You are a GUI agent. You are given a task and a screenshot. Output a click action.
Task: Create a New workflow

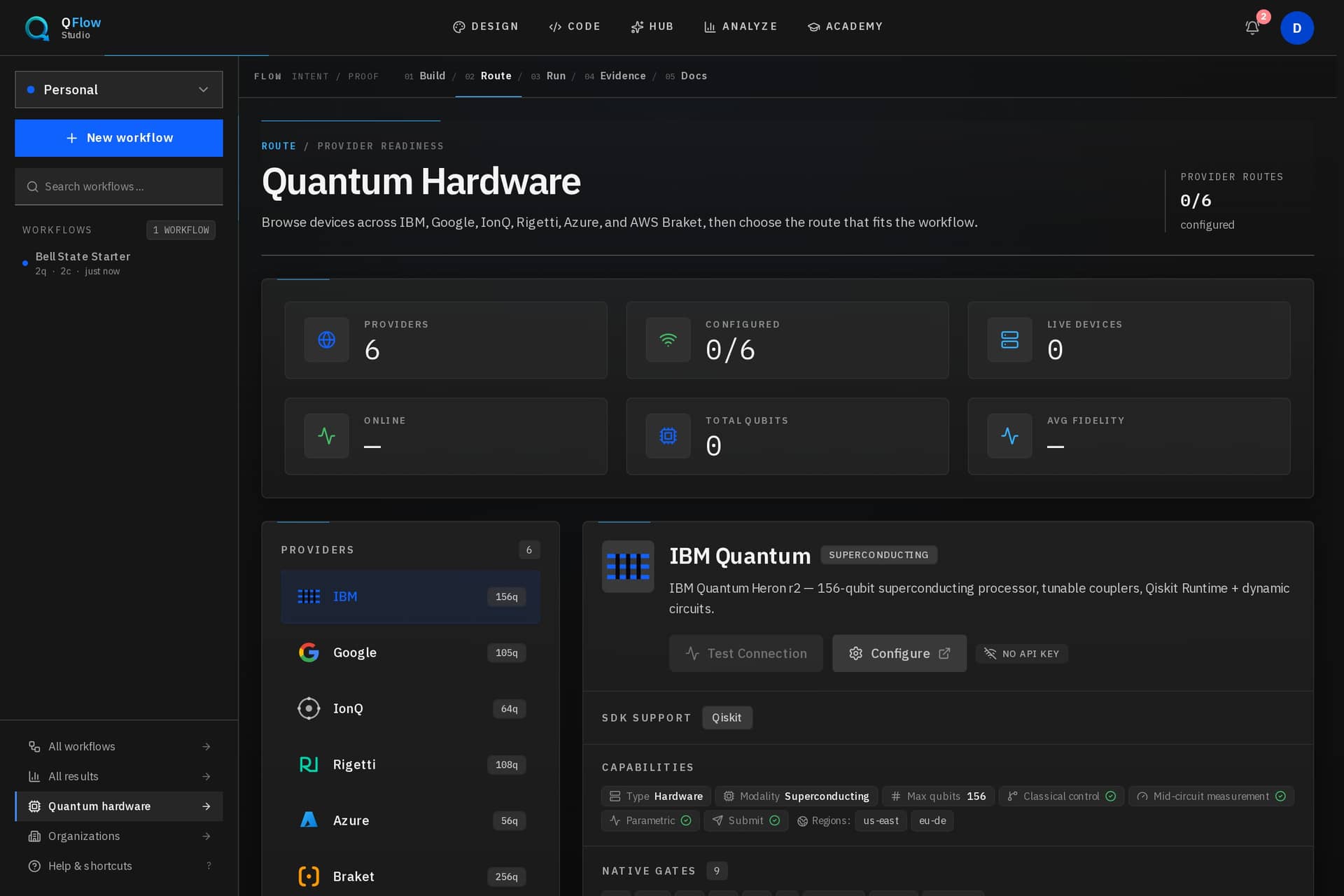click(119, 138)
